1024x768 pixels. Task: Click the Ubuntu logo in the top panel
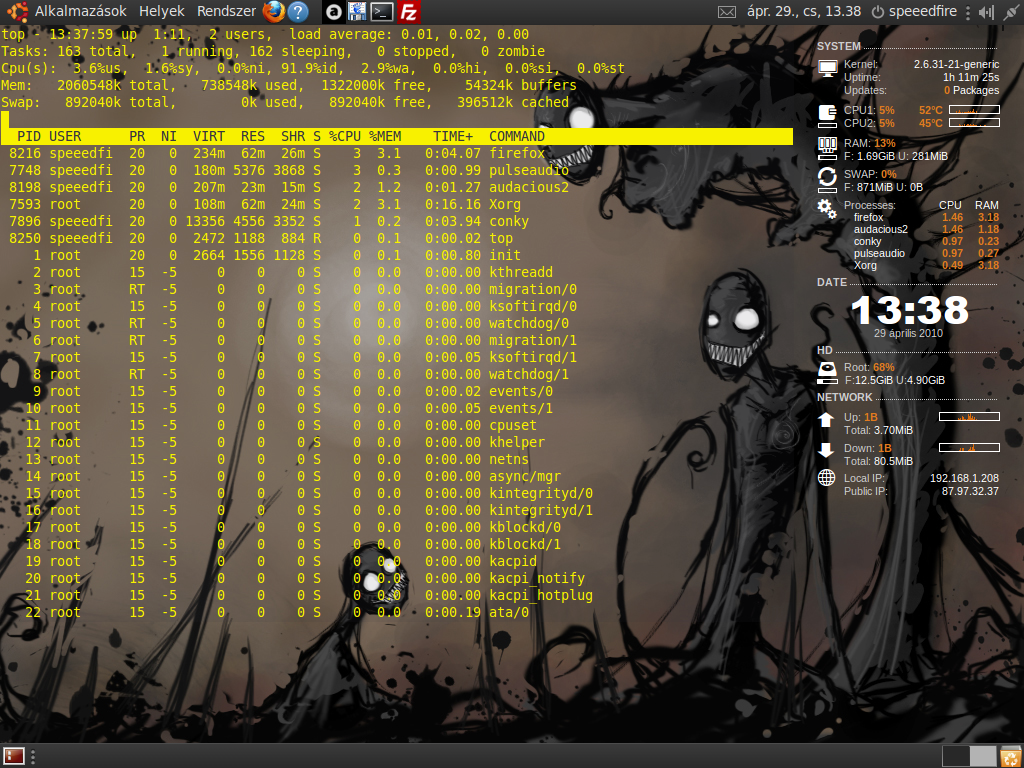[17, 11]
